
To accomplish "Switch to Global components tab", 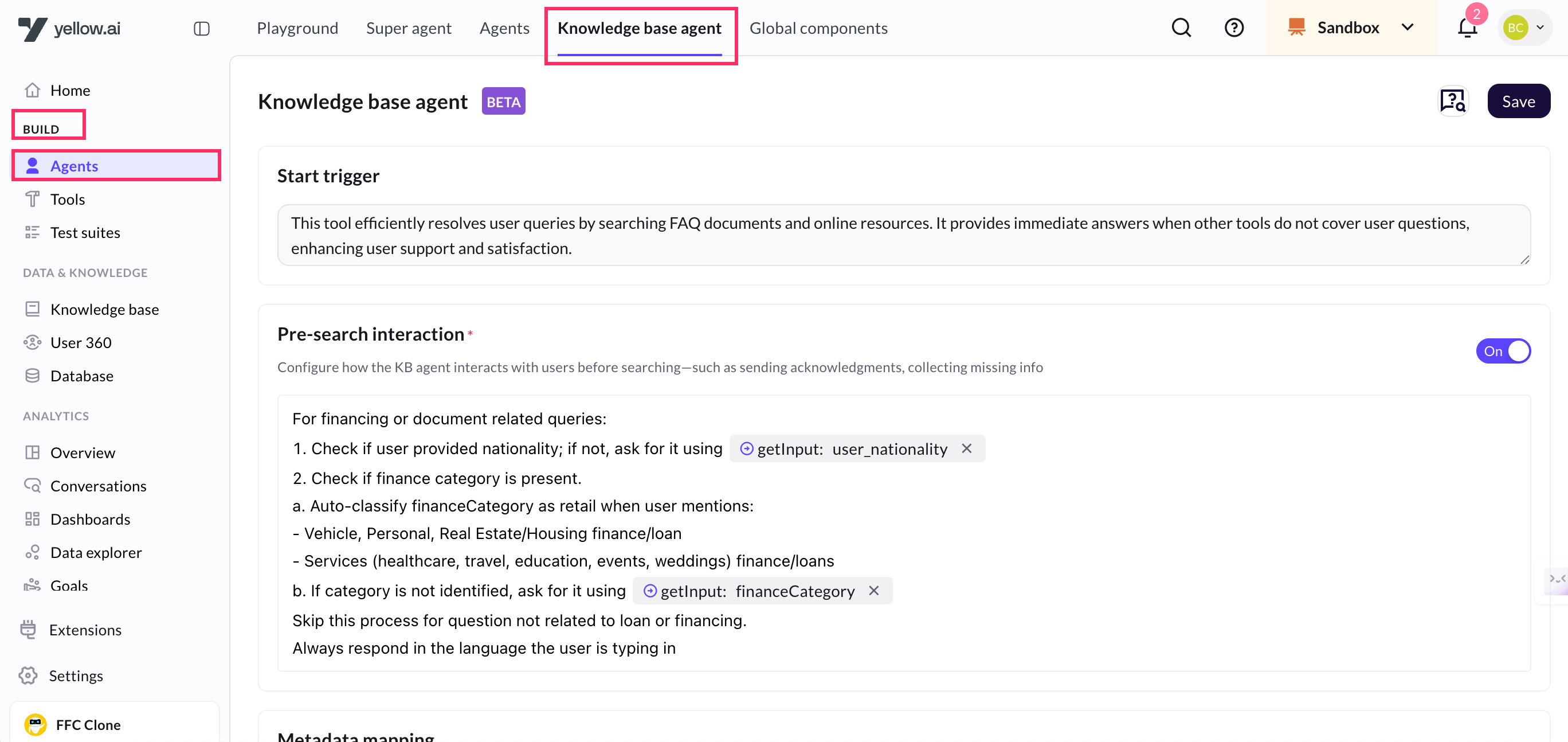I will pyautogui.click(x=818, y=28).
